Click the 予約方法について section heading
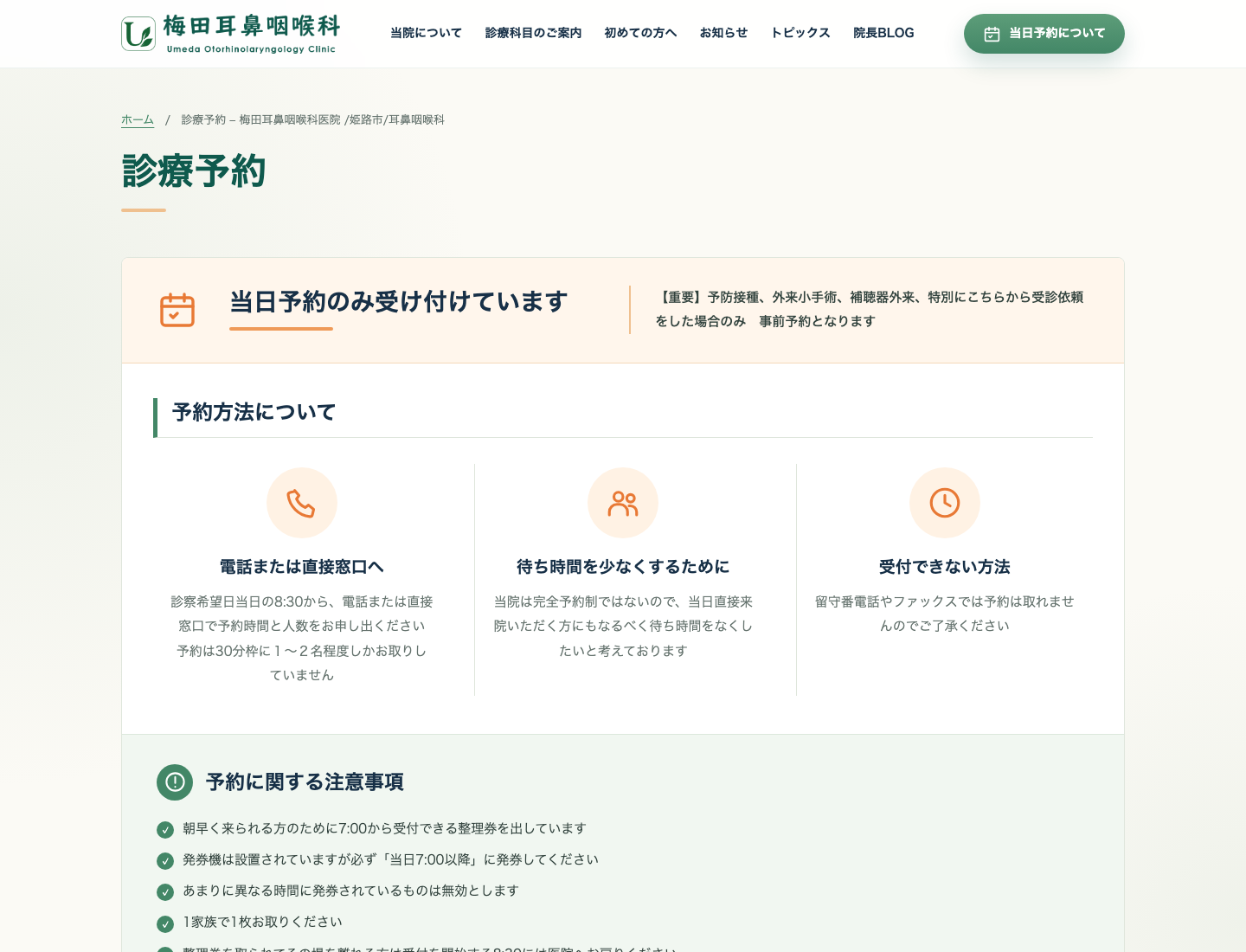The width and height of the screenshot is (1246, 952). pos(254,412)
